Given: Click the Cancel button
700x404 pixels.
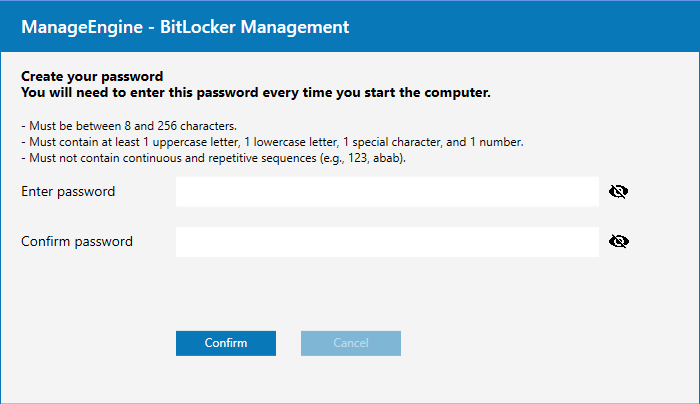Looking at the screenshot, I should pos(351,343).
